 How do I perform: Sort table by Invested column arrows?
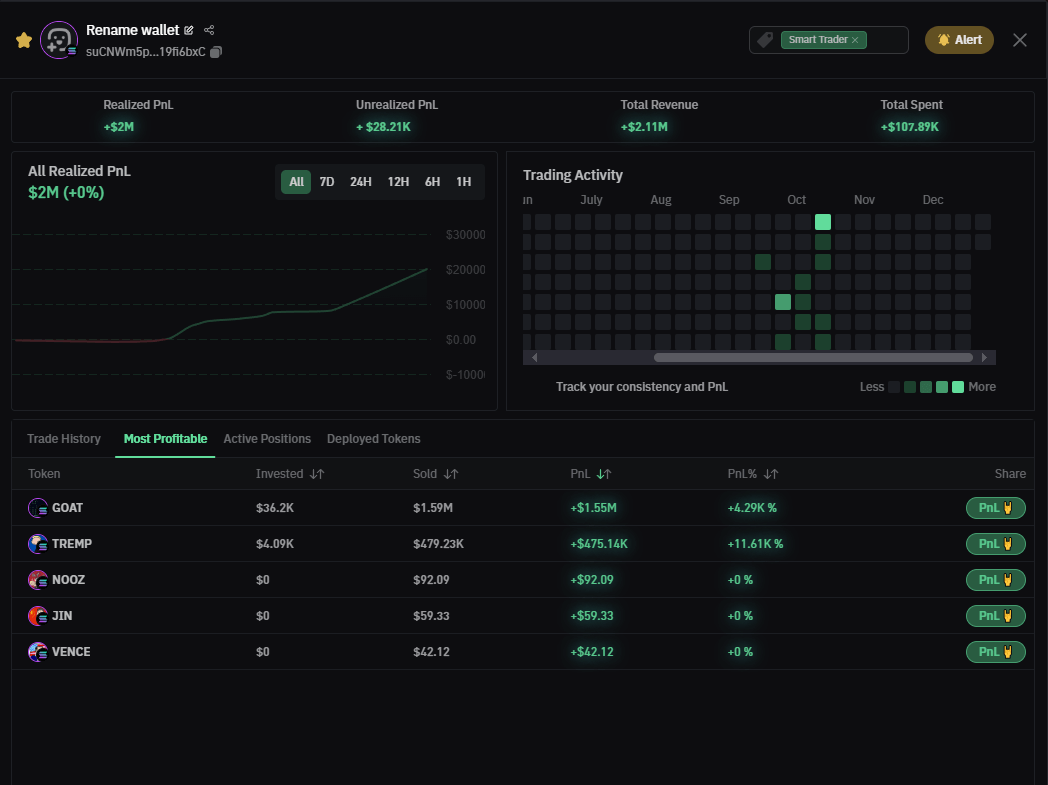point(317,474)
